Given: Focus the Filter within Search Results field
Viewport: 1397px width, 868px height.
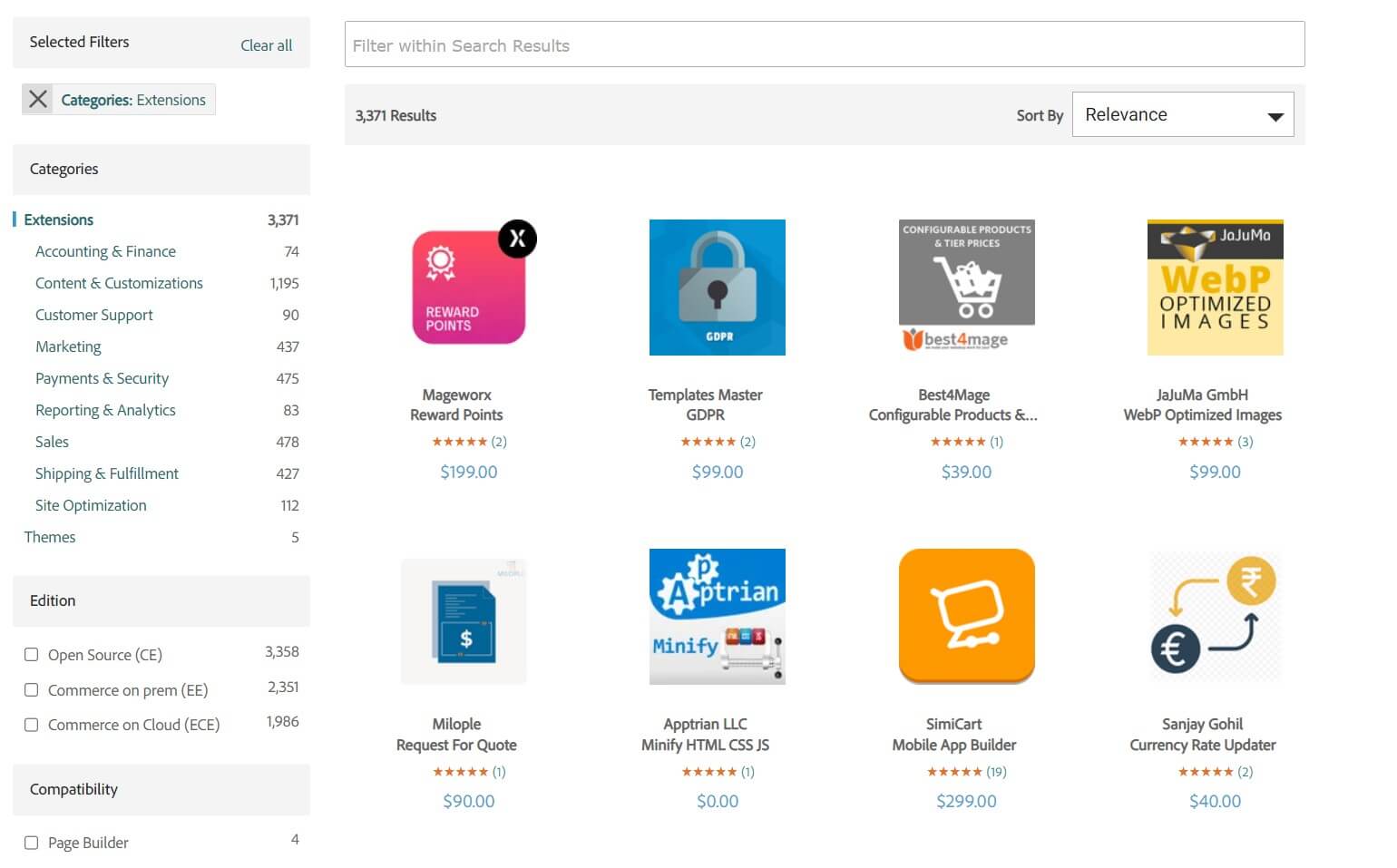Looking at the screenshot, I should click(x=825, y=44).
